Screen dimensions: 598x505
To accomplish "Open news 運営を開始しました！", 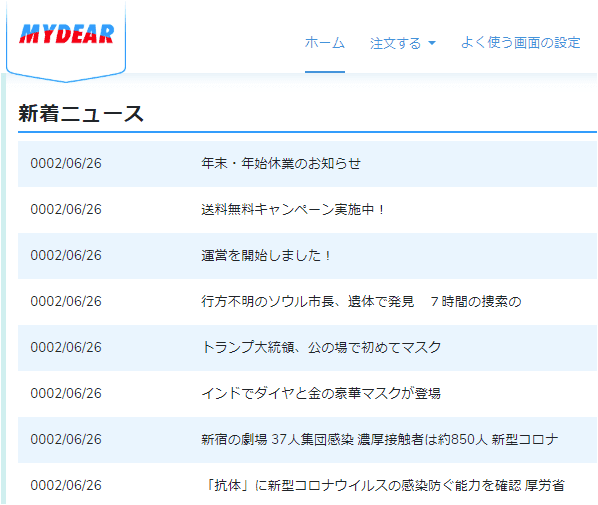I will [x=266, y=255].
